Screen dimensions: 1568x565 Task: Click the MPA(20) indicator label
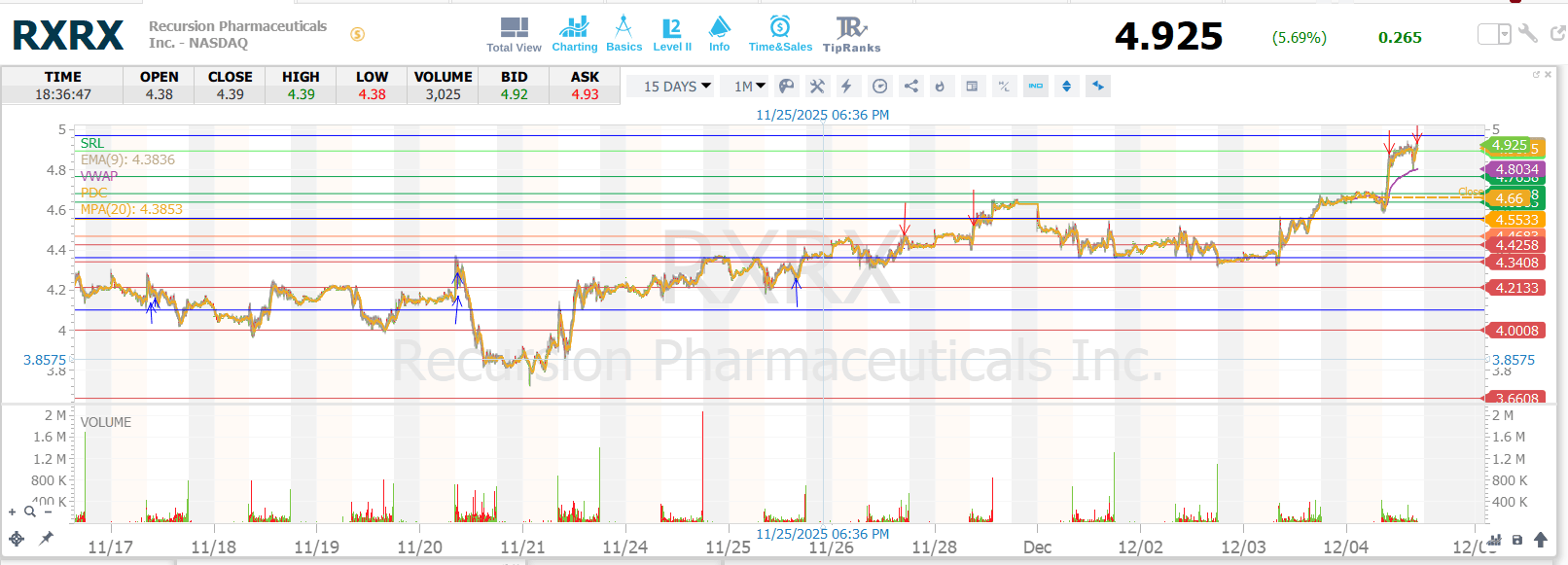[x=131, y=209]
